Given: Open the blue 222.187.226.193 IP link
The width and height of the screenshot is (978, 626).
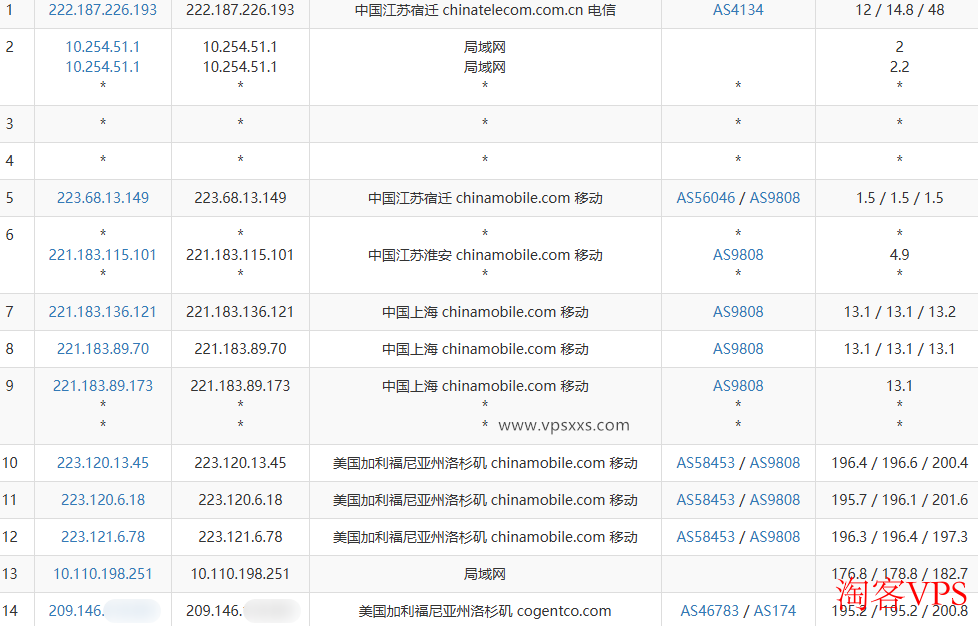Looking at the screenshot, I should (x=103, y=10).
